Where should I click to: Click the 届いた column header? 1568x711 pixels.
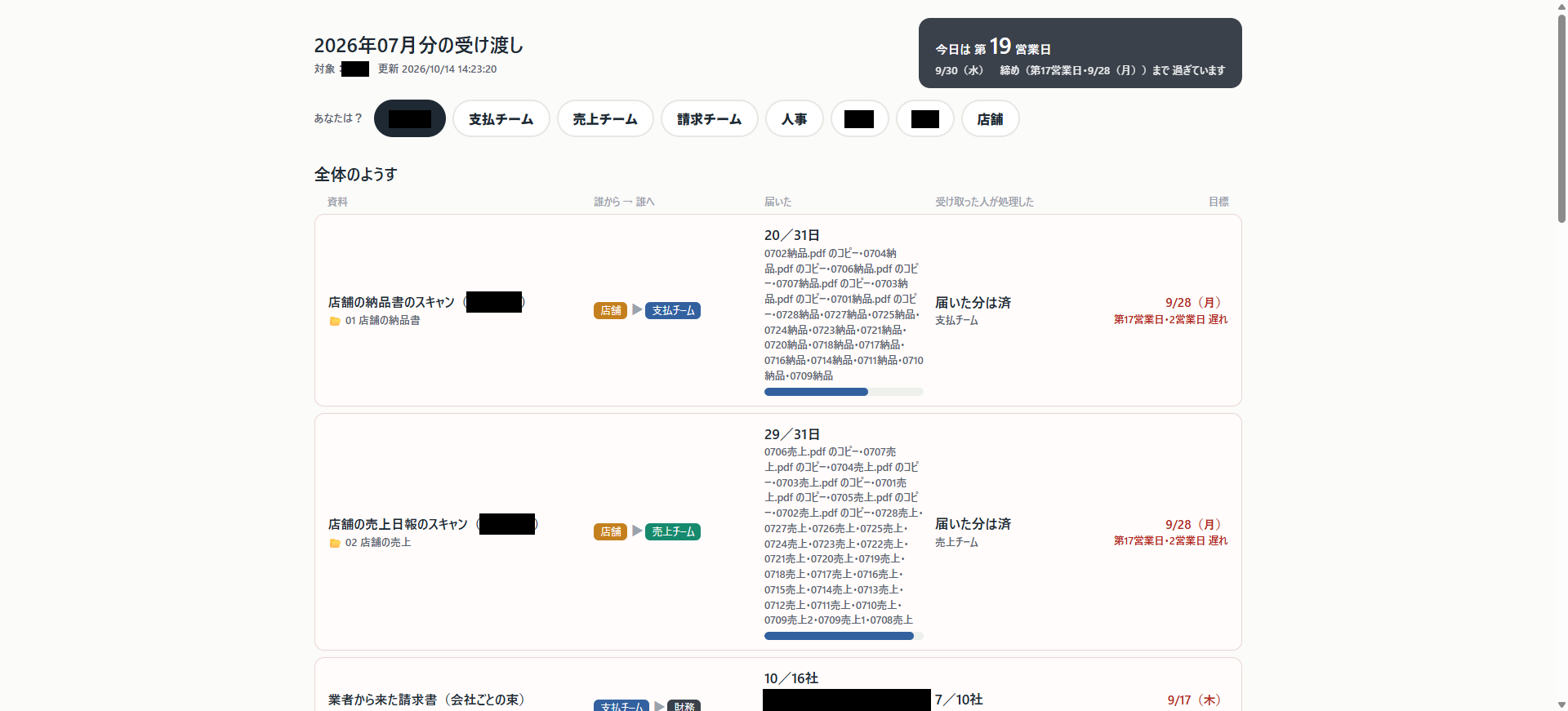click(x=778, y=202)
